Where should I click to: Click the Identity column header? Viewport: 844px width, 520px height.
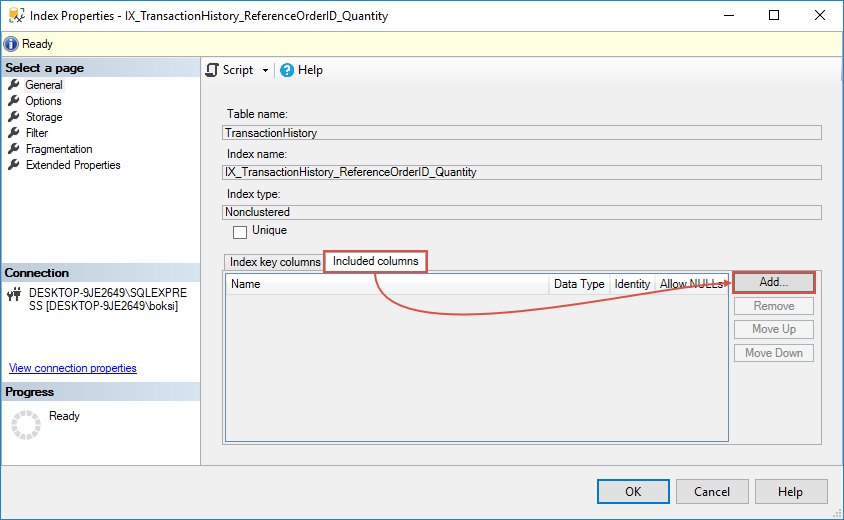coord(632,284)
